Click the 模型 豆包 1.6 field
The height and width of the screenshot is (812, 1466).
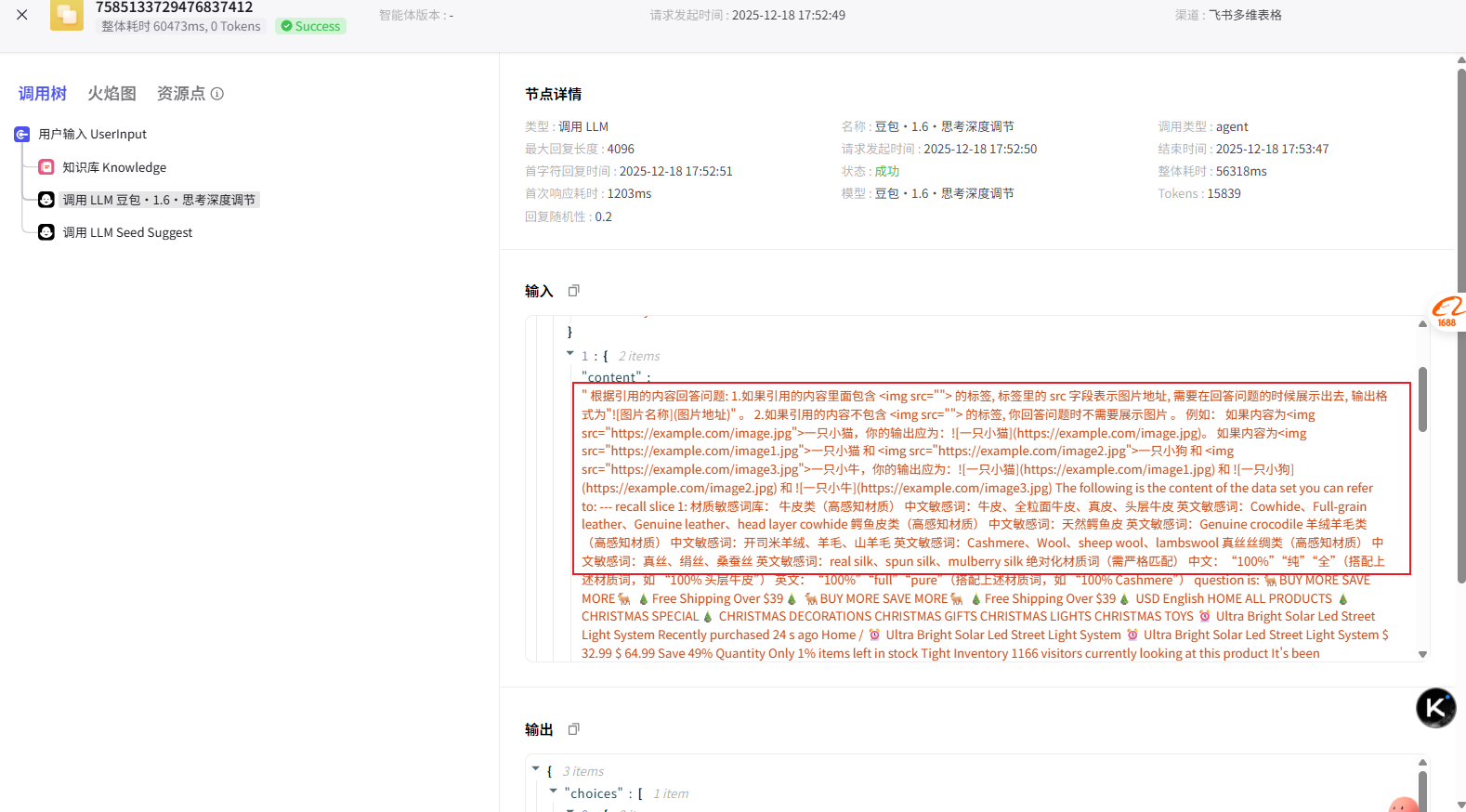click(928, 193)
